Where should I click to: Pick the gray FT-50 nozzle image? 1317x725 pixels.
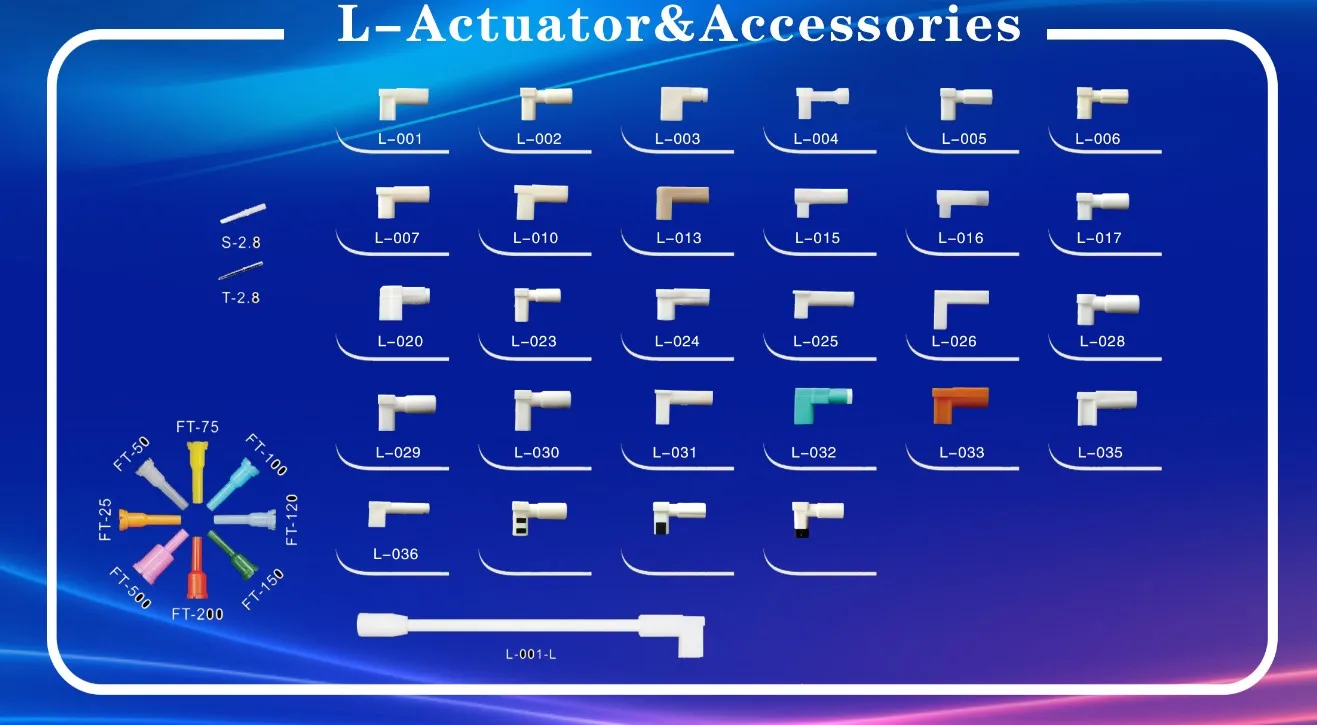(x=163, y=484)
